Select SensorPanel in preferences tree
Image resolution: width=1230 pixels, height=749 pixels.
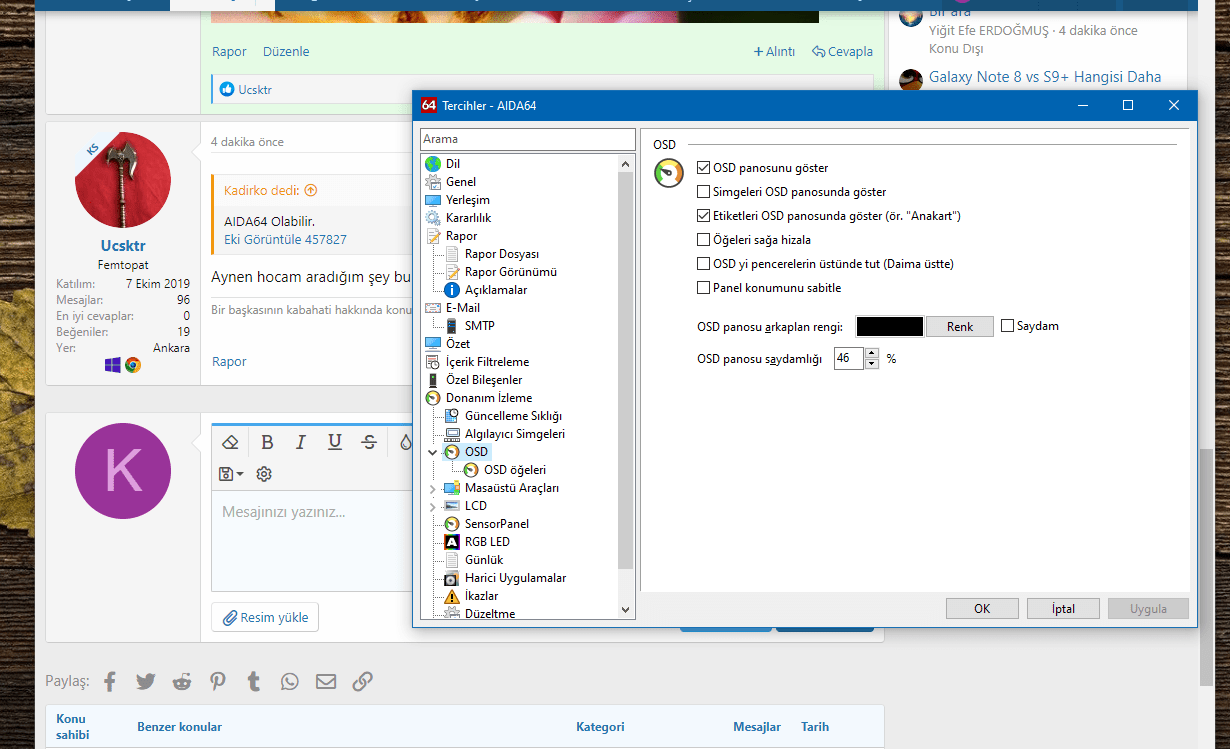[x=497, y=524]
